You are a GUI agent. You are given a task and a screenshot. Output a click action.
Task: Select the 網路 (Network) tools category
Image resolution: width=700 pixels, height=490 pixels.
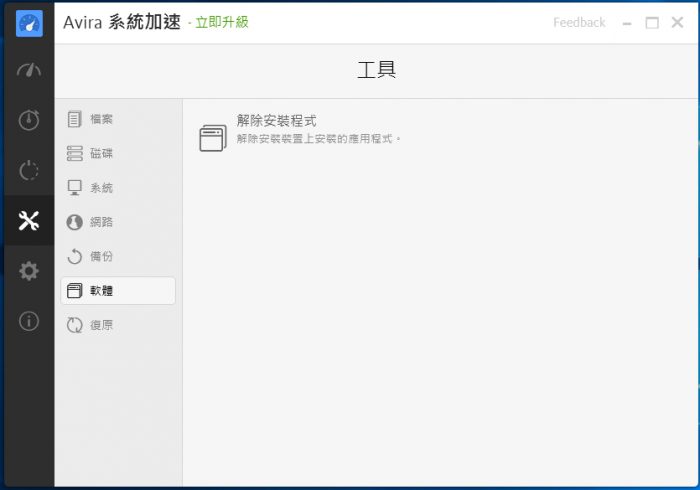tap(118, 222)
